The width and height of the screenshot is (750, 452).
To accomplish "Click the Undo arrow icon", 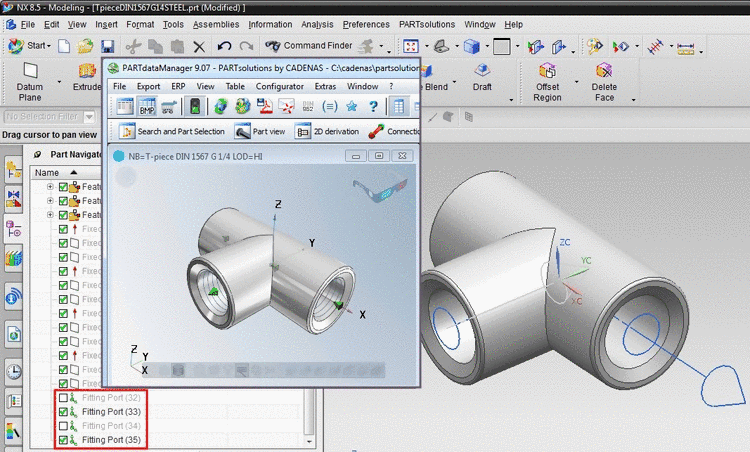I will click(x=224, y=46).
